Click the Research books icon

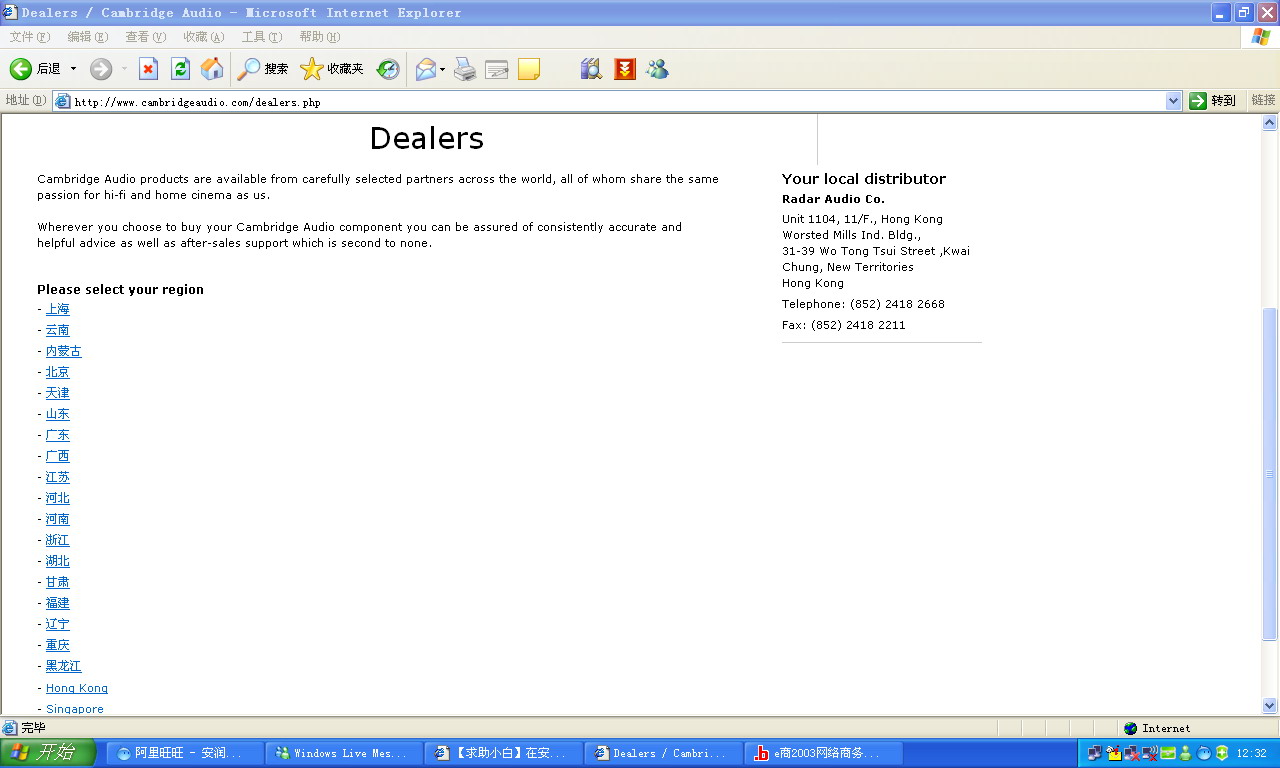(591, 69)
